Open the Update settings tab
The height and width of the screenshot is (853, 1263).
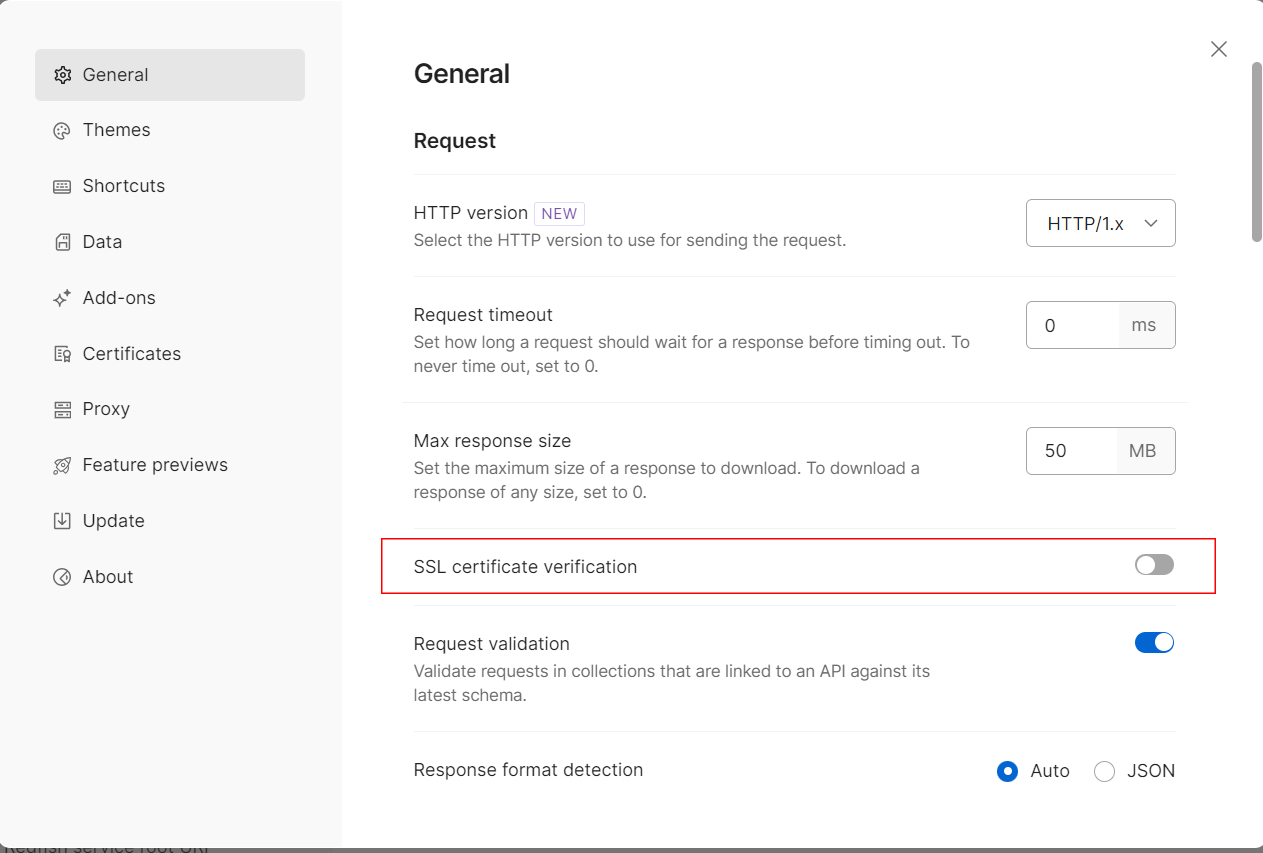pos(113,521)
